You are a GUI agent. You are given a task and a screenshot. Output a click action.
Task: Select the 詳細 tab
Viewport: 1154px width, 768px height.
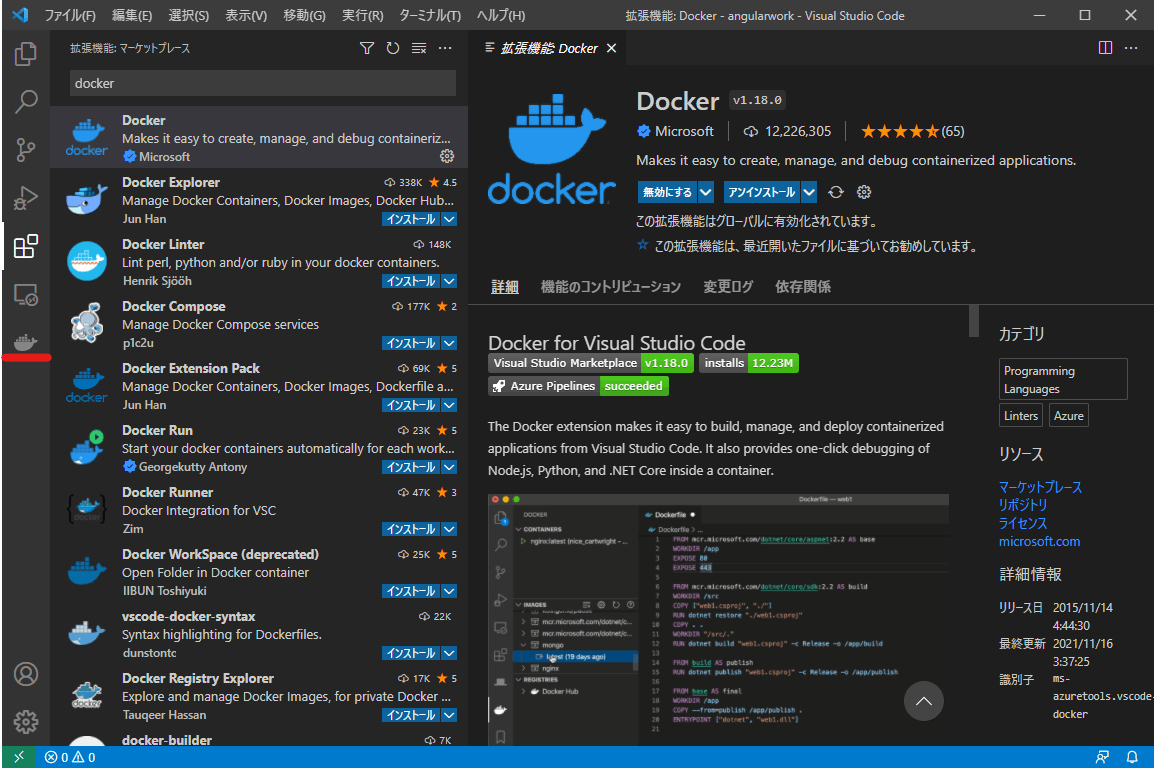click(505, 287)
